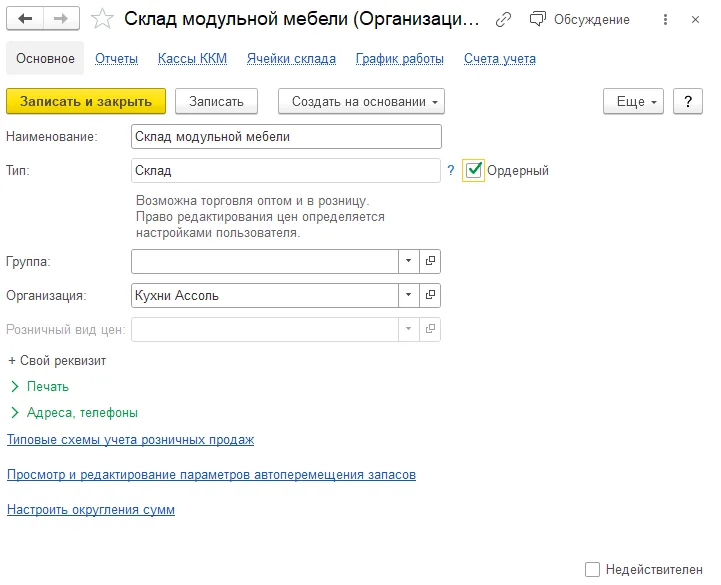Click the help question mark button
Image resolution: width=721 pixels, height=585 pixels.
tap(687, 101)
